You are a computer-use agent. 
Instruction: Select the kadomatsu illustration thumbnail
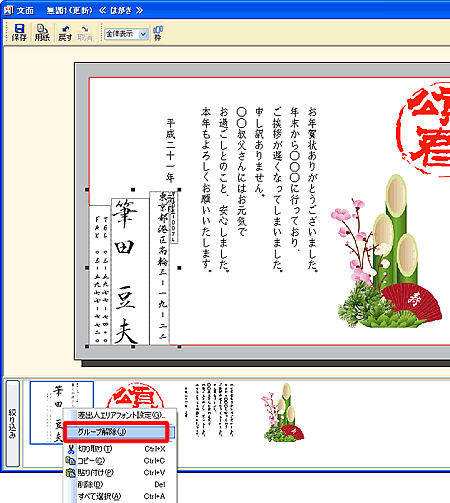click(x=284, y=413)
